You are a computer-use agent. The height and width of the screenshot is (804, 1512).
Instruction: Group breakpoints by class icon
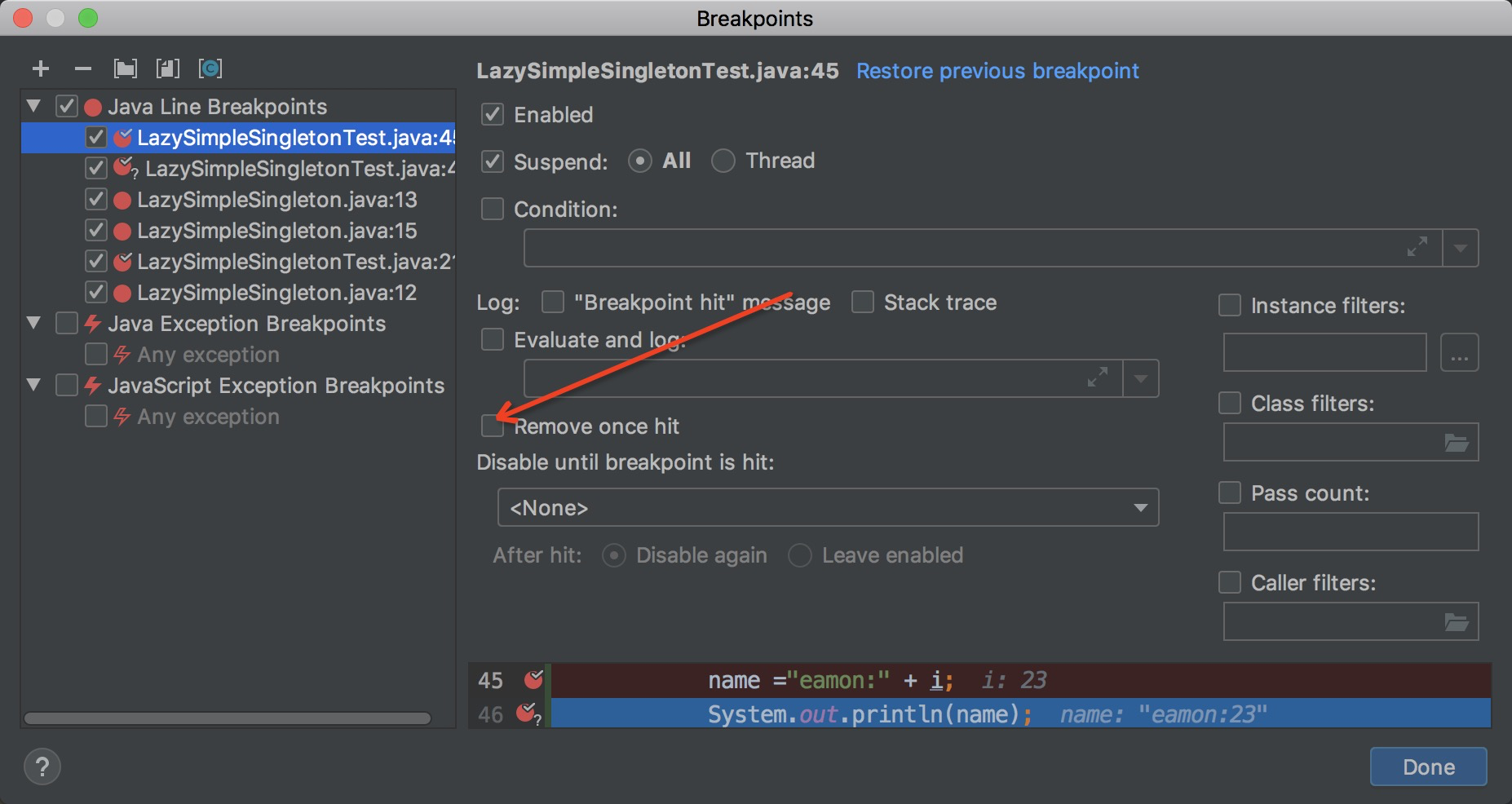click(210, 69)
